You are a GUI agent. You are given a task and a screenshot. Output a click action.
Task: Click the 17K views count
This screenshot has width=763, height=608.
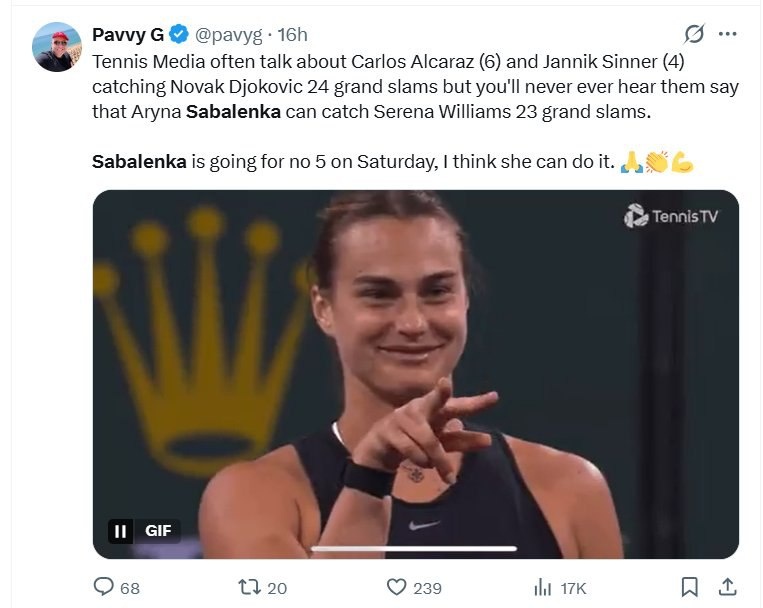(x=573, y=588)
